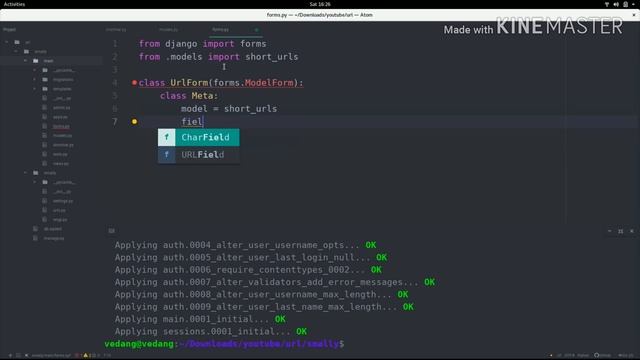640x360 pixels.
Task: Open the network indicator in system tray
Action: pos(607,4)
